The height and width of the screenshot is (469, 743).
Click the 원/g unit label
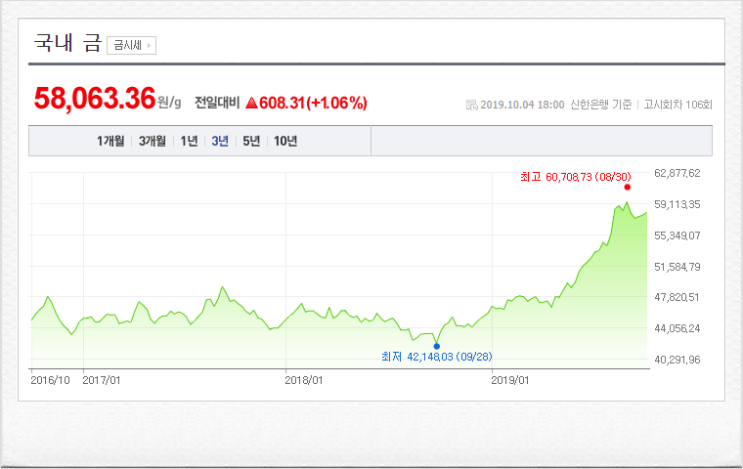click(169, 102)
